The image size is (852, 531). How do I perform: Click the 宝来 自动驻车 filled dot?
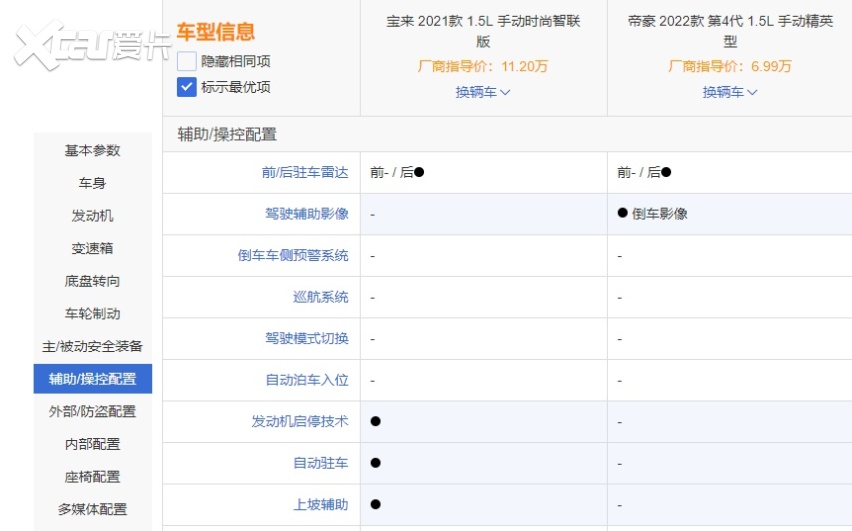(x=375, y=463)
